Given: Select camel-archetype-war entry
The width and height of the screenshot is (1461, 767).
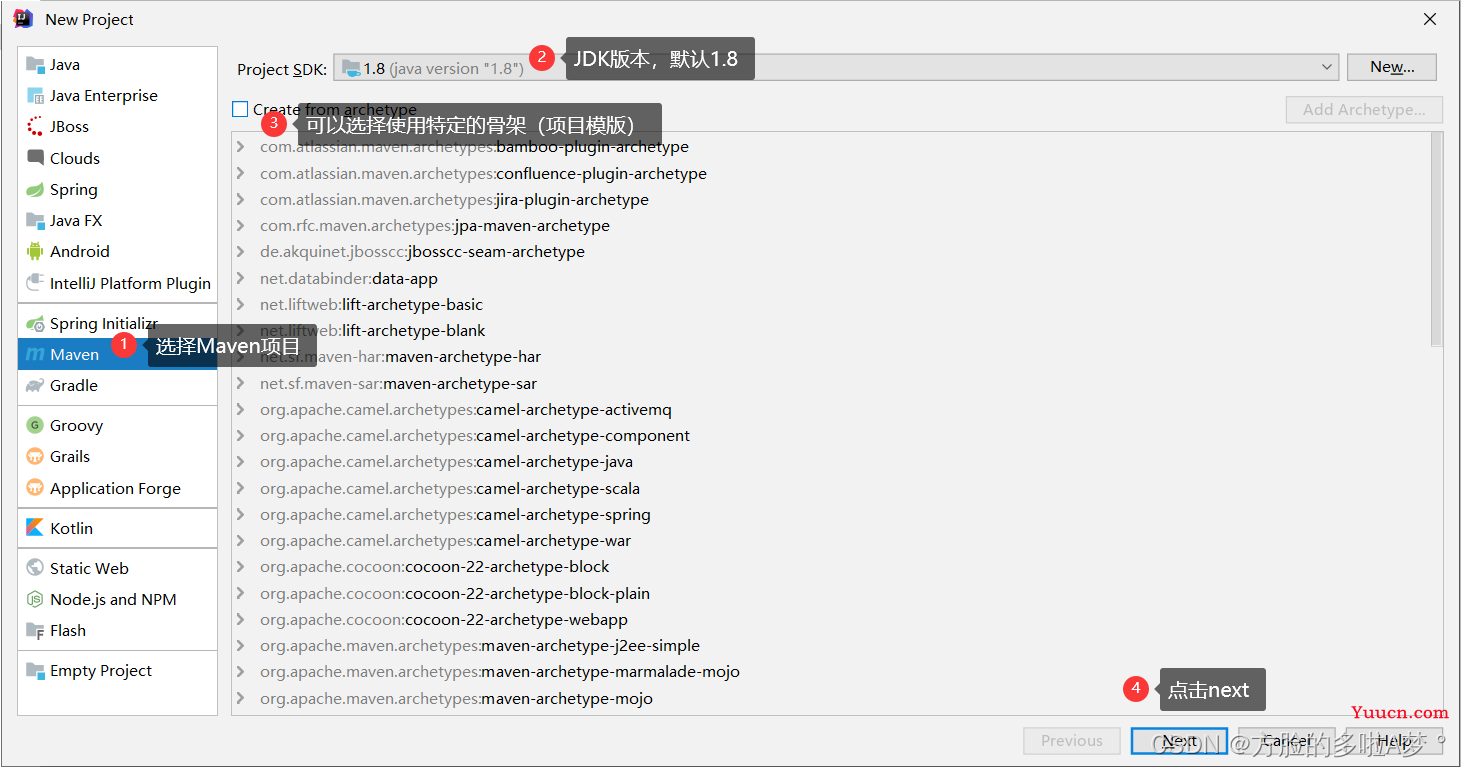Looking at the screenshot, I should (445, 541).
